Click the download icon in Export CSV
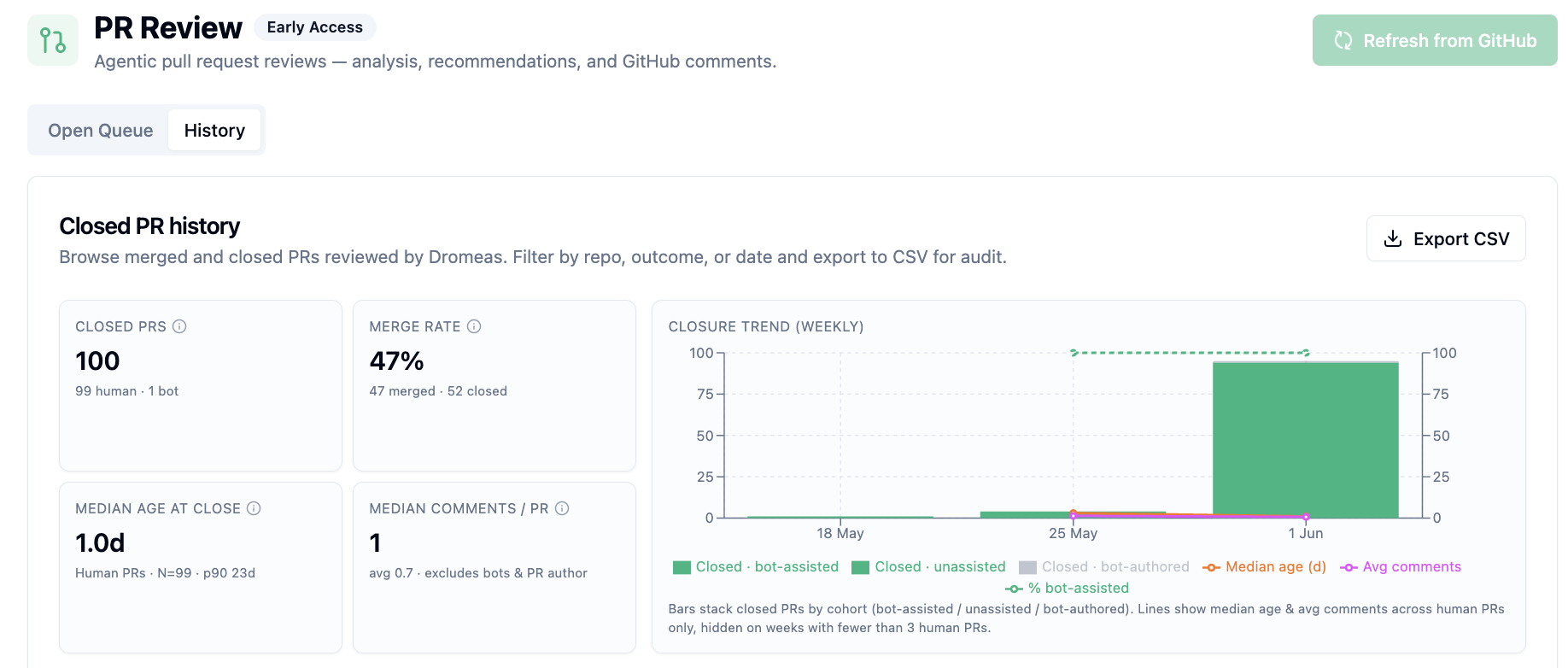Viewport: 1568px width, 668px height. tap(1393, 238)
